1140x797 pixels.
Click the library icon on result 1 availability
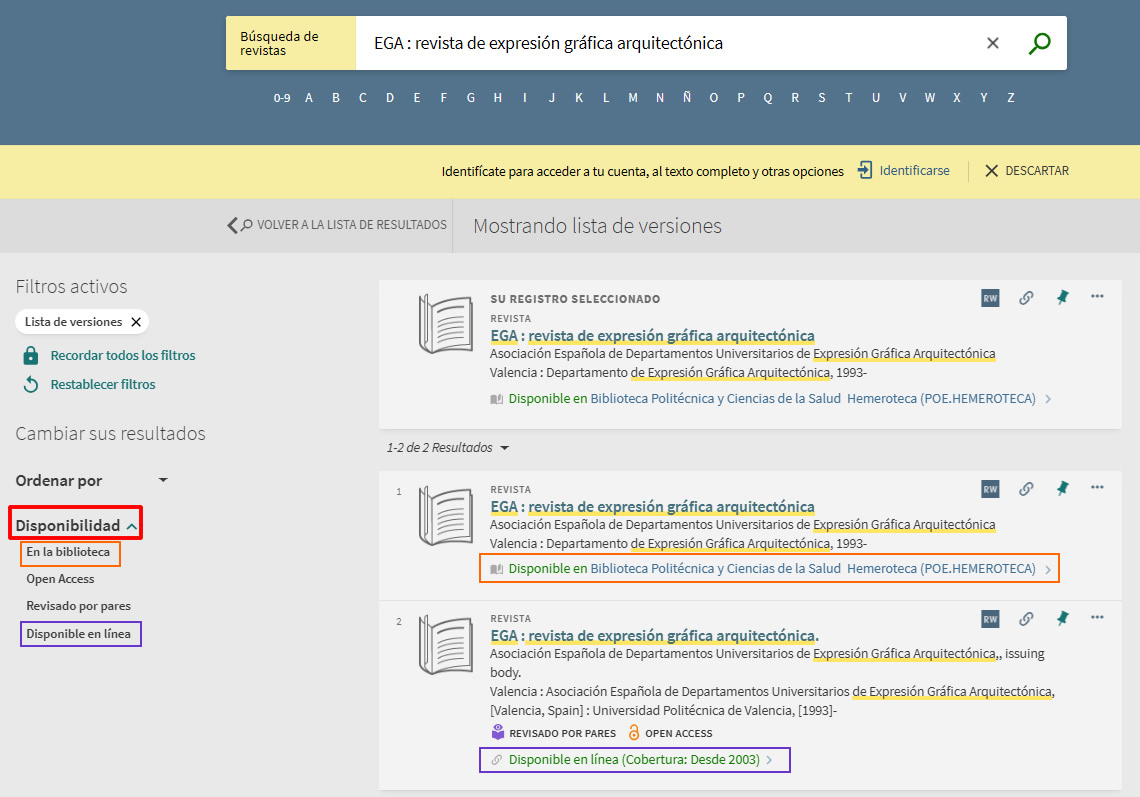coord(497,569)
